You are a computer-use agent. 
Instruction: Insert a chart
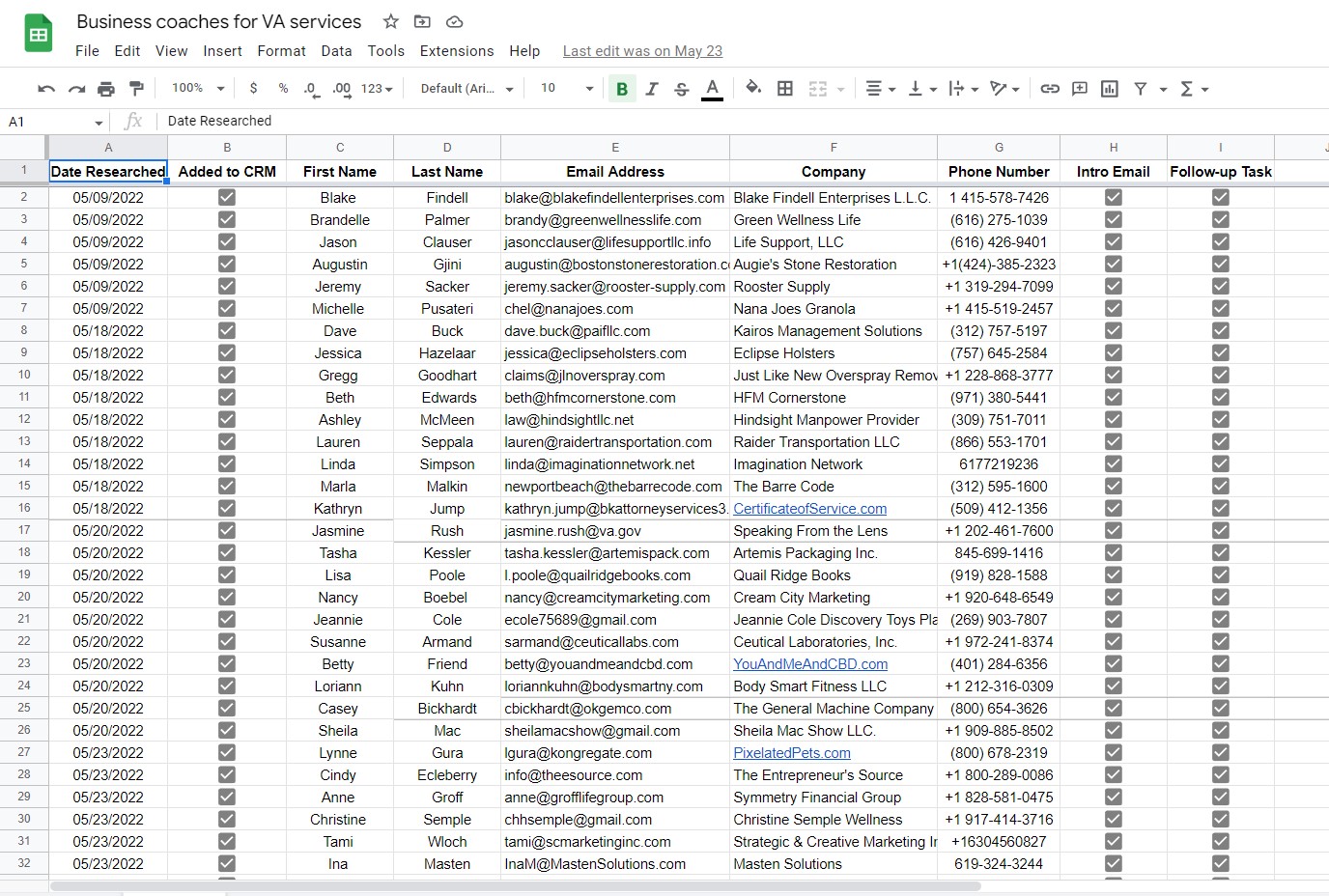pyautogui.click(x=1110, y=89)
